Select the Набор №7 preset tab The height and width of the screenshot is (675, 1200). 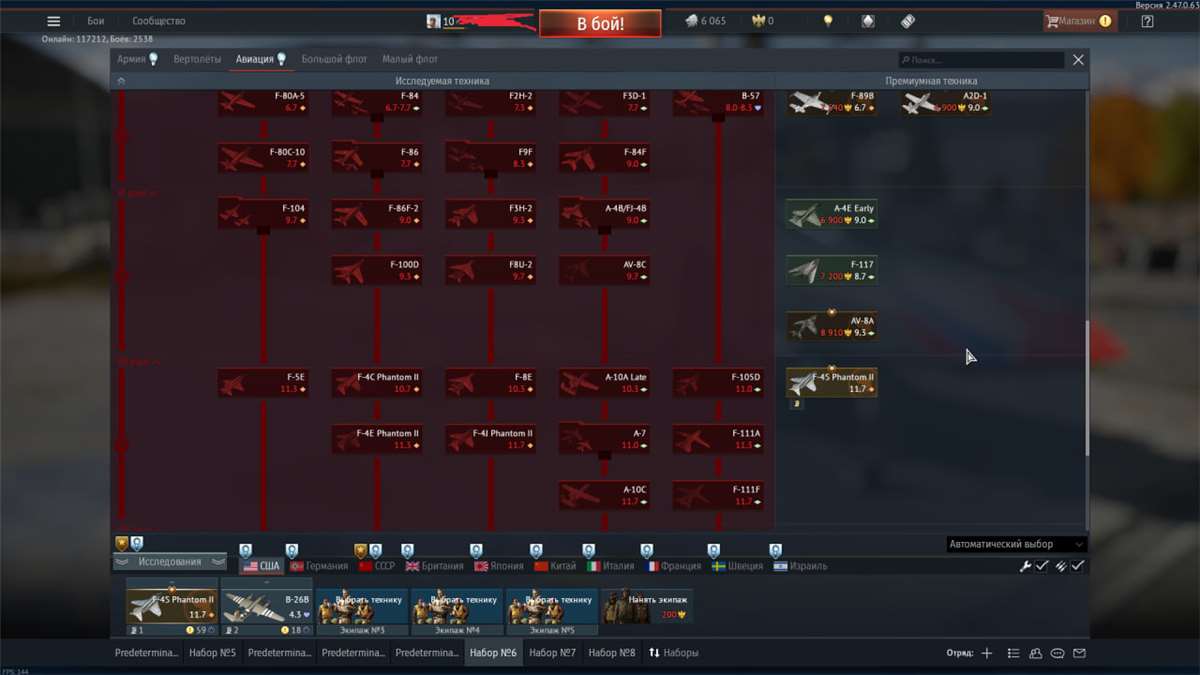[552, 653]
